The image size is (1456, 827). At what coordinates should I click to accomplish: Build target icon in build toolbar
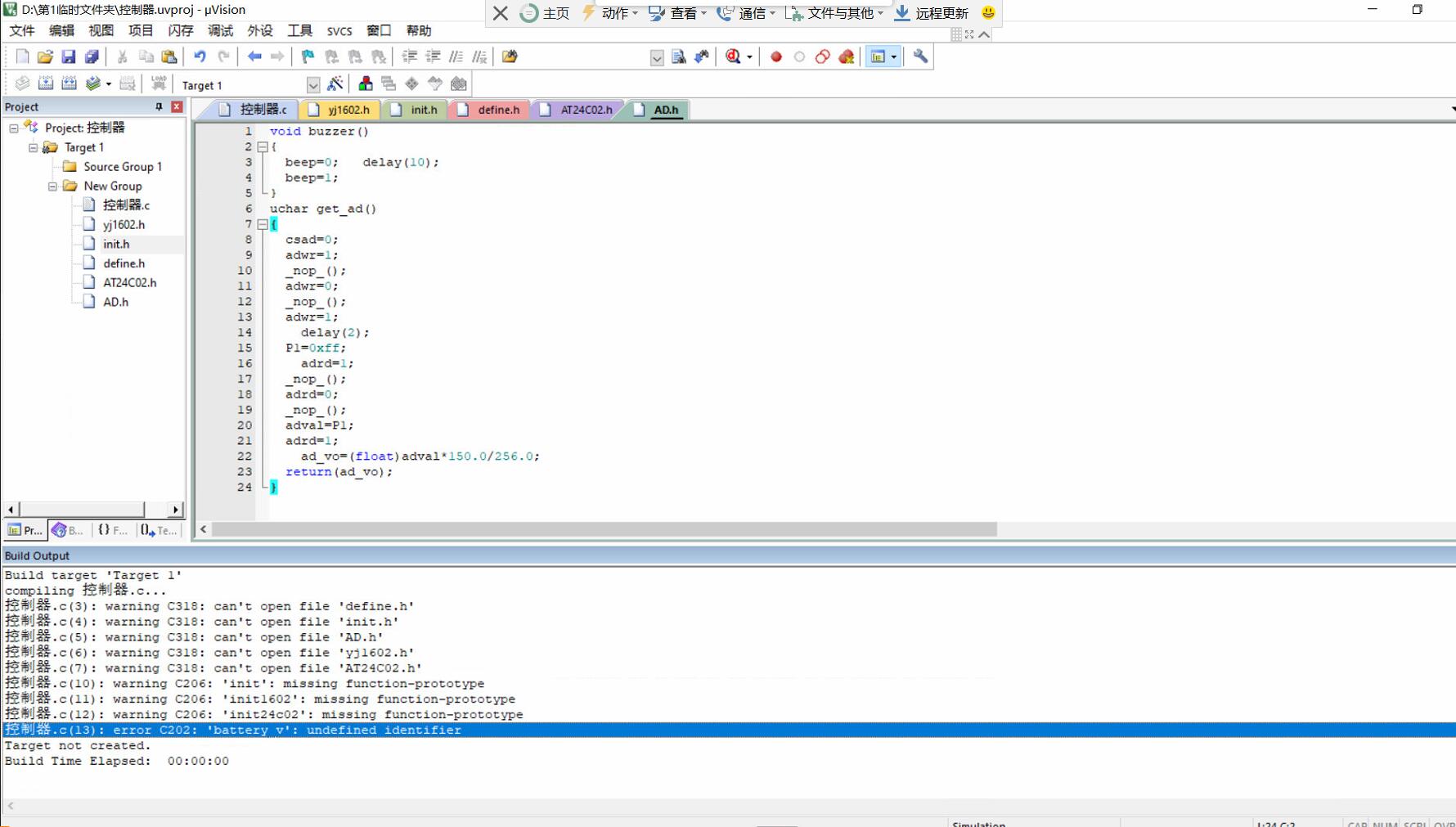[46, 83]
